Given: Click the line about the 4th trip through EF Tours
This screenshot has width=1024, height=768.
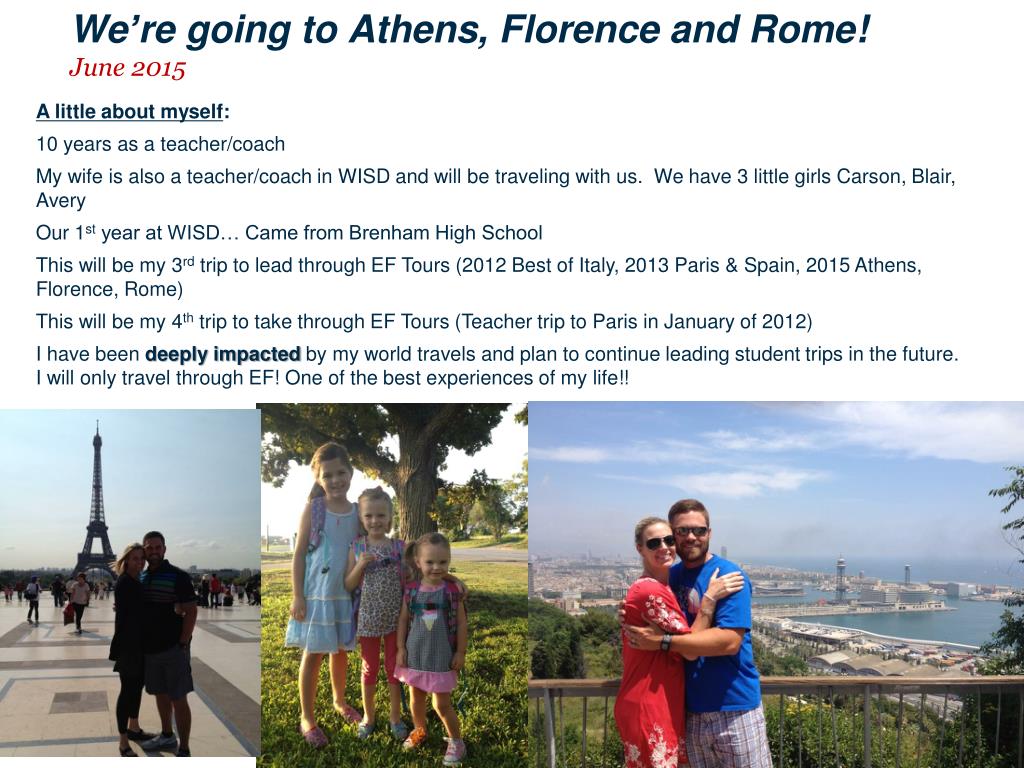Looking at the screenshot, I should 424,321.
